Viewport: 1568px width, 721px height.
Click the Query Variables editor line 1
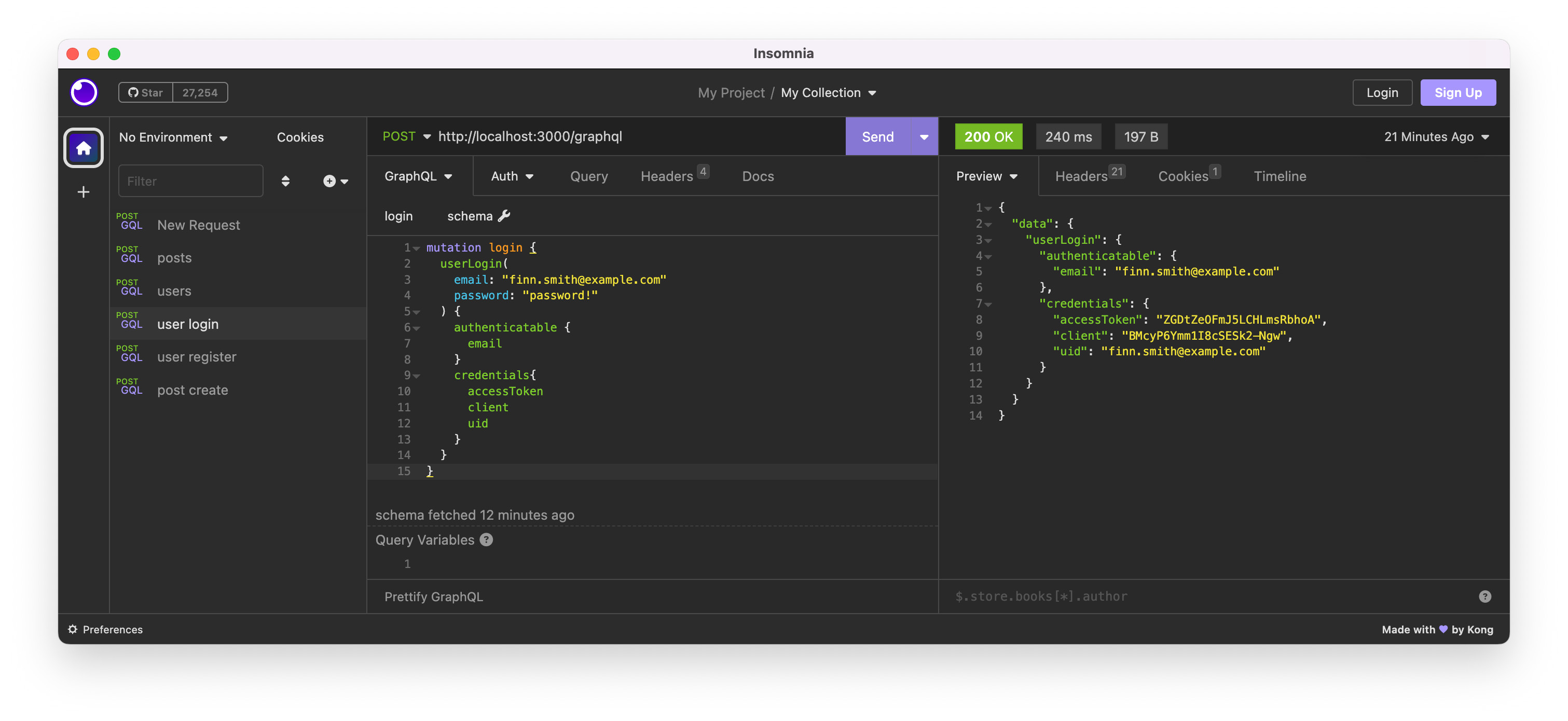(653, 564)
